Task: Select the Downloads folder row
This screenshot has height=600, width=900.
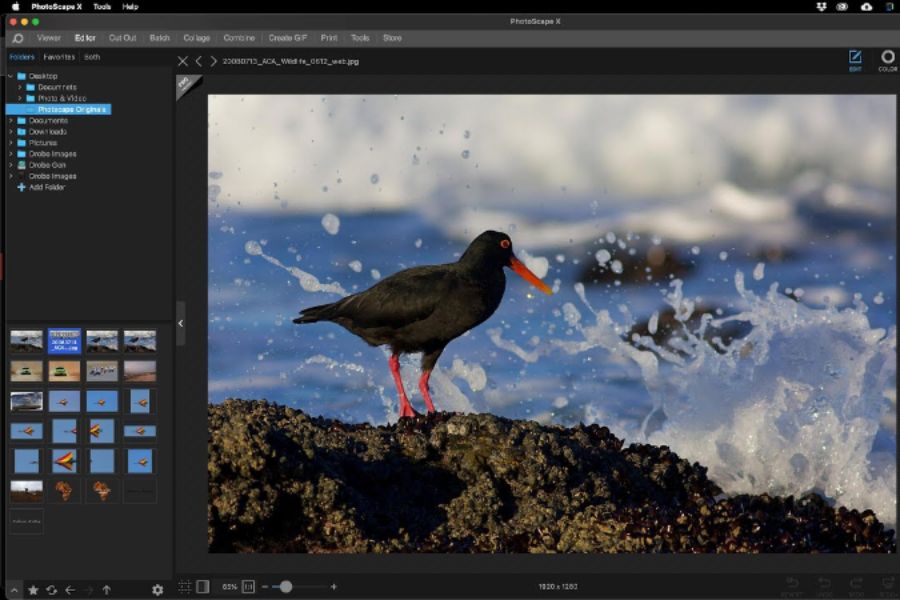Action: tap(42, 131)
